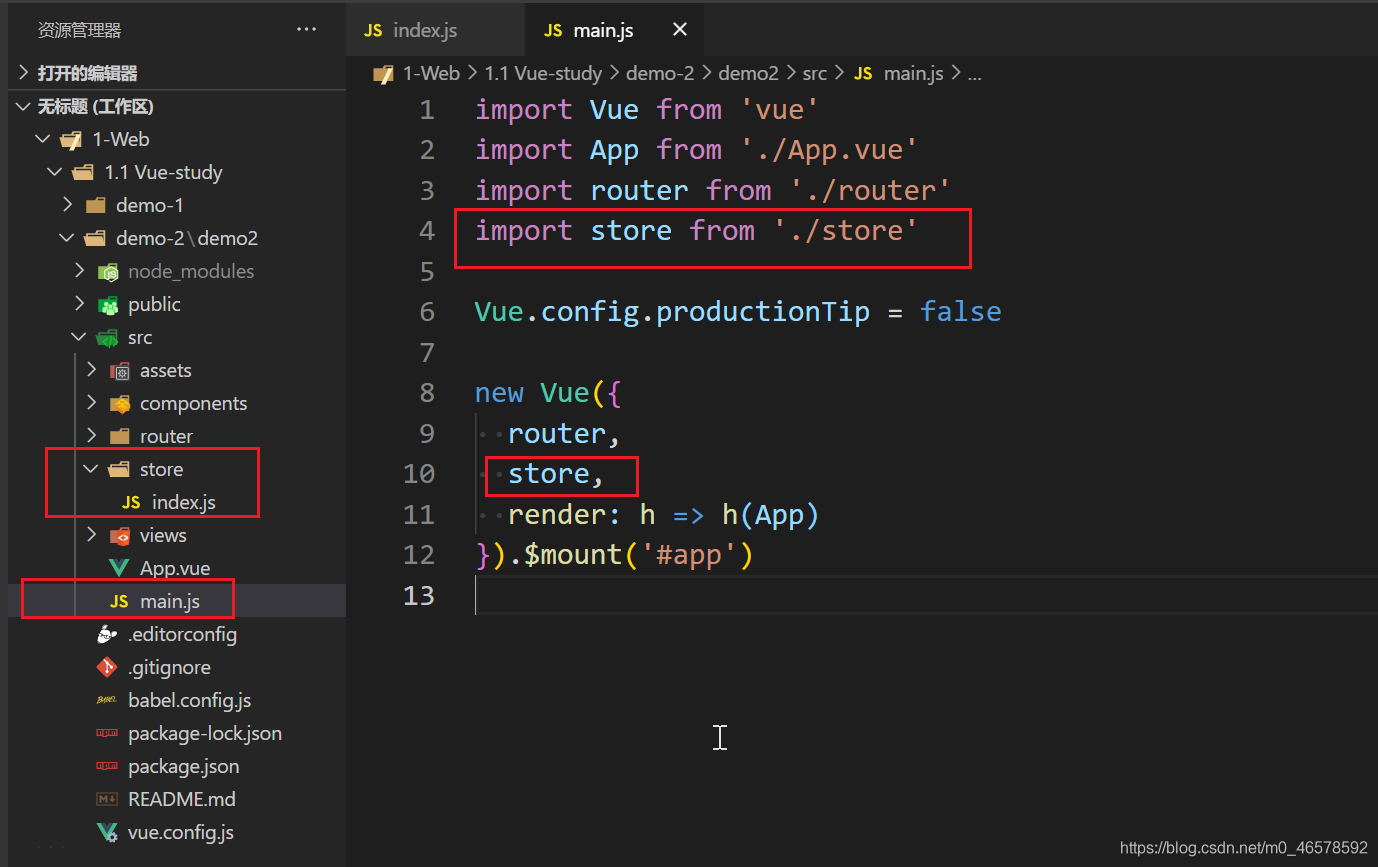Click the router folder icon in tree
This screenshot has height=867, width=1378.
coord(119,436)
